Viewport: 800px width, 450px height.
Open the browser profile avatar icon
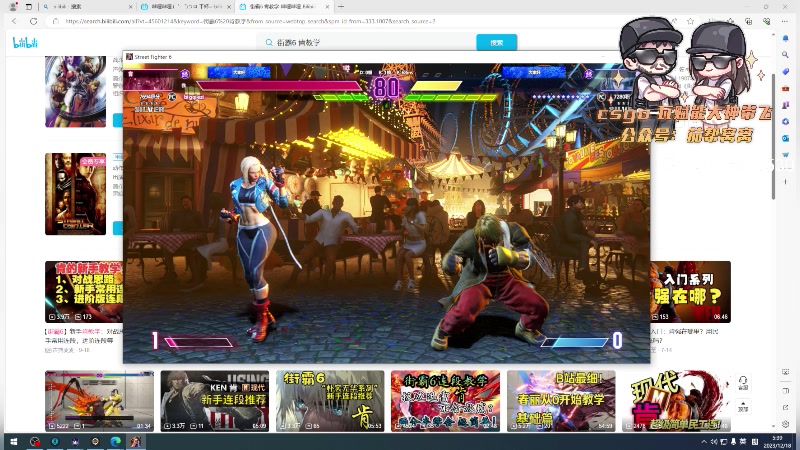pos(13,7)
